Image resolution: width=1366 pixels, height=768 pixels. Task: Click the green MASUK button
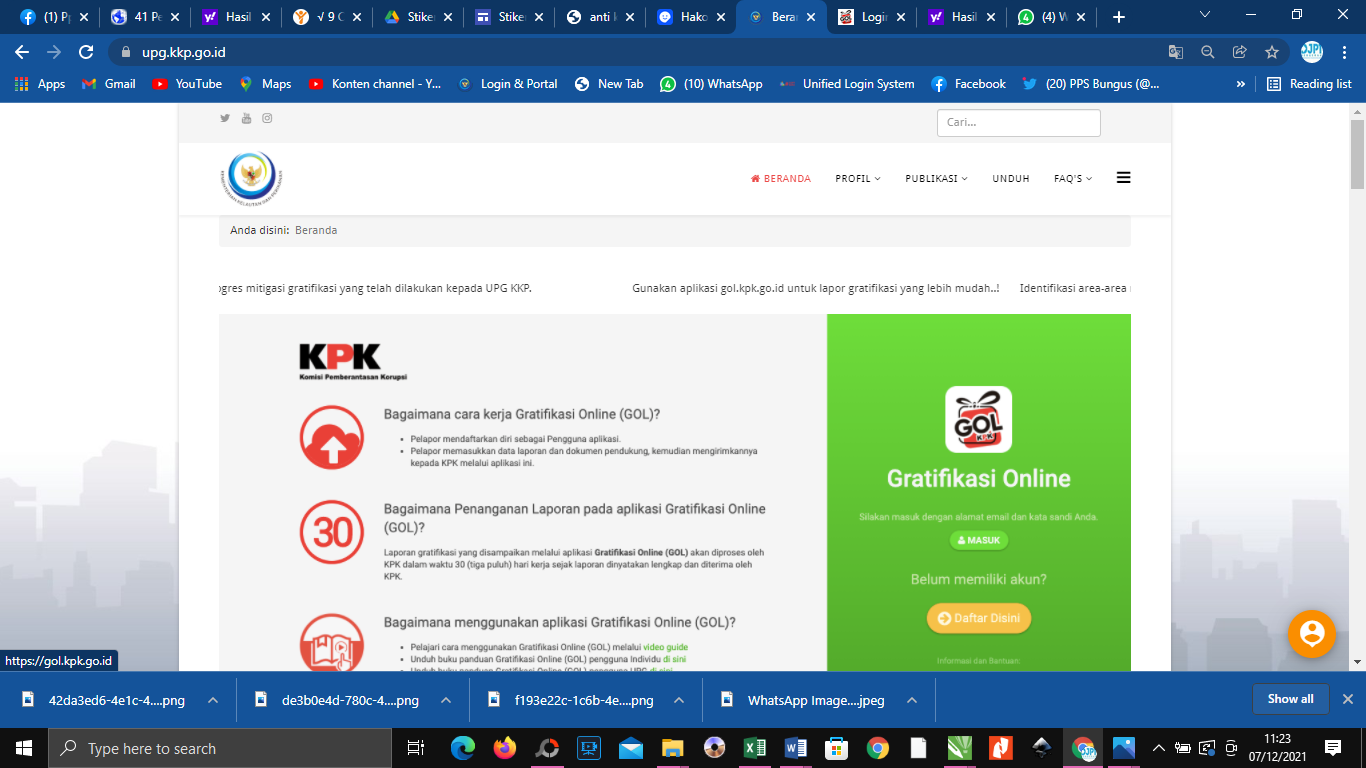[x=979, y=540]
